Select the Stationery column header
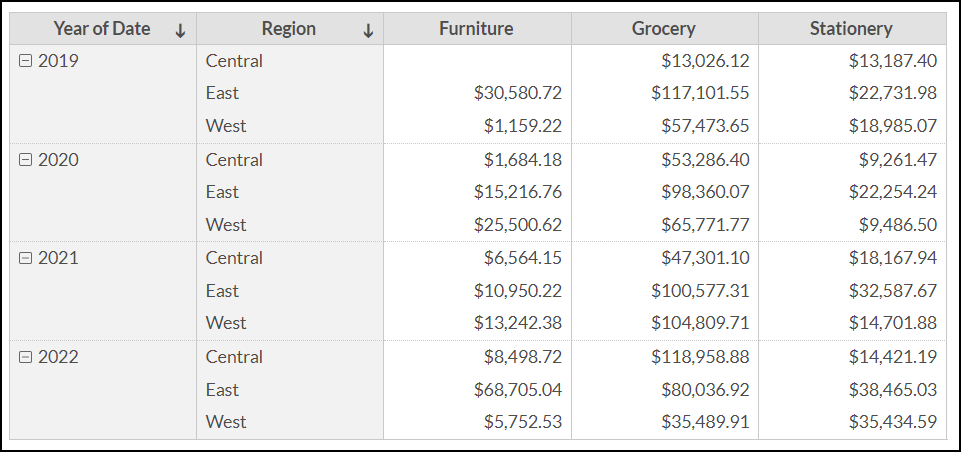Image resolution: width=961 pixels, height=452 pixels. 851,29
